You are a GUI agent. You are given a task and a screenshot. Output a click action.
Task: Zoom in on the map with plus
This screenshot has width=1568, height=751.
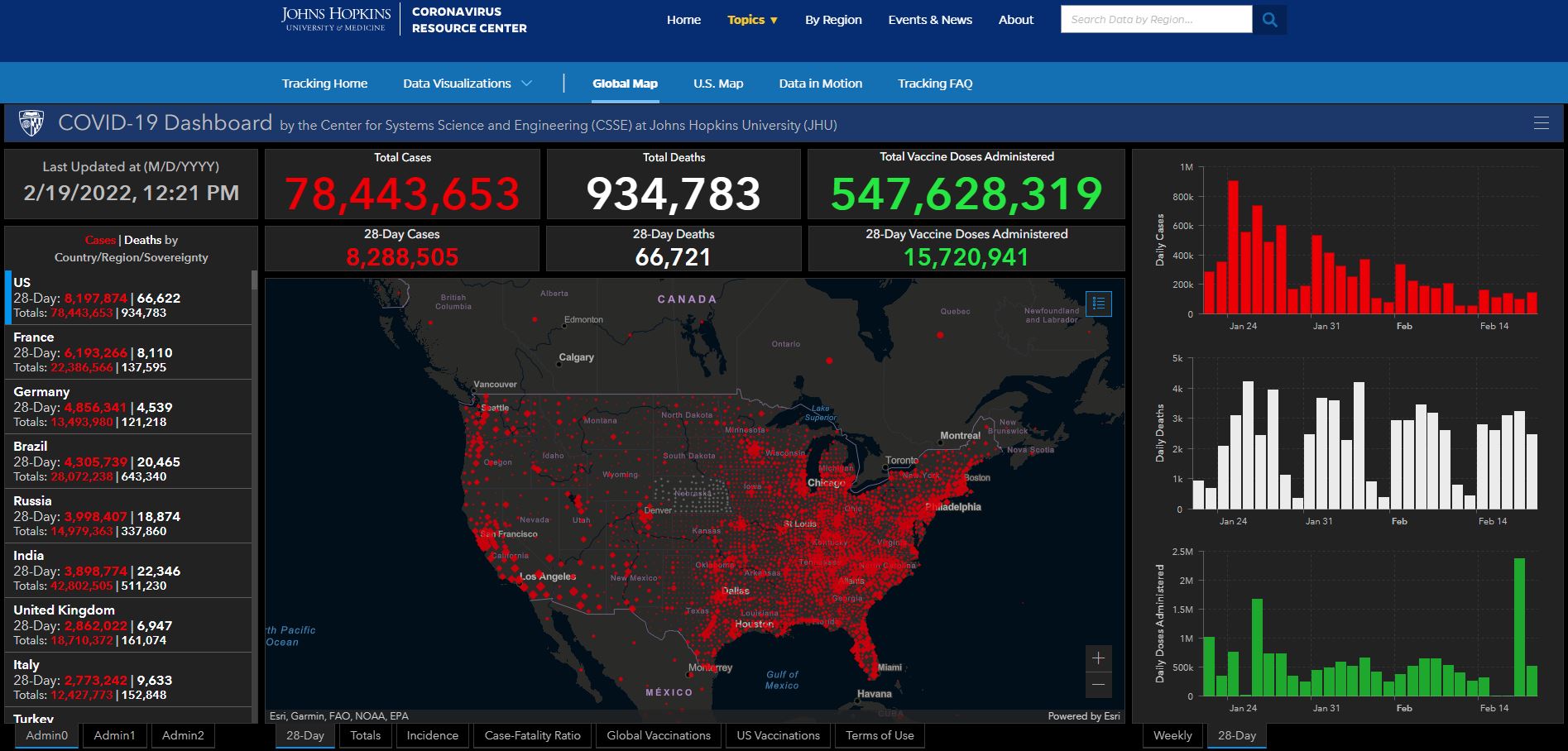[x=1098, y=658]
